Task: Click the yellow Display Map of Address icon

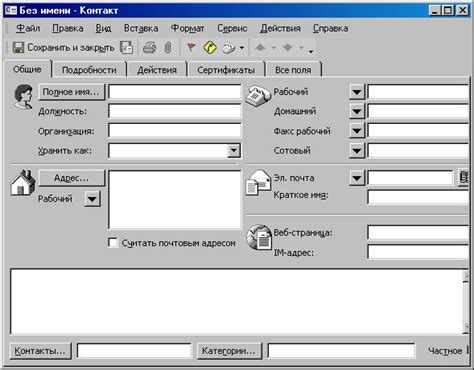Action: click(x=210, y=48)
